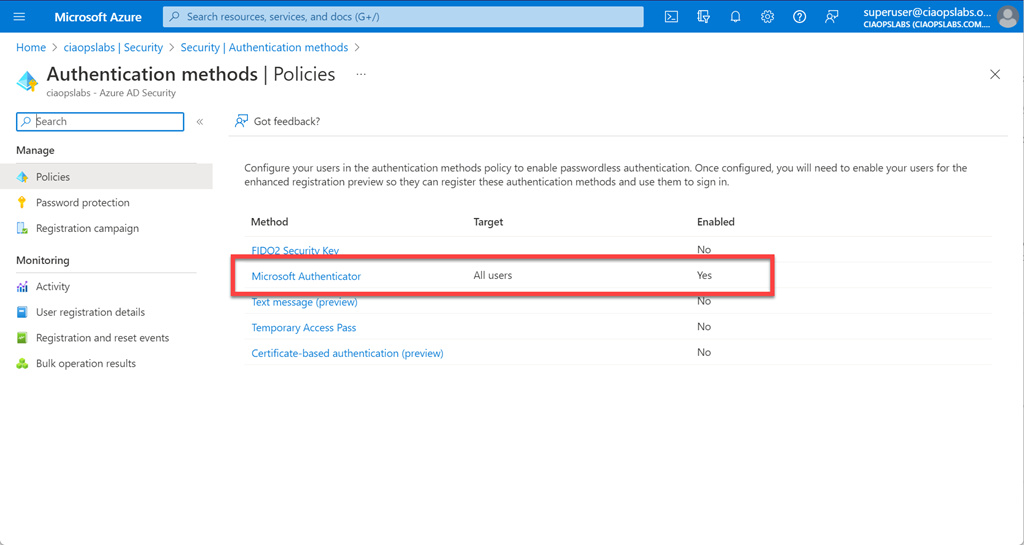Open the FIDO2 Security Key policy
The image size is (1024, 545).
pyautogui.click(x=295, y=250)
